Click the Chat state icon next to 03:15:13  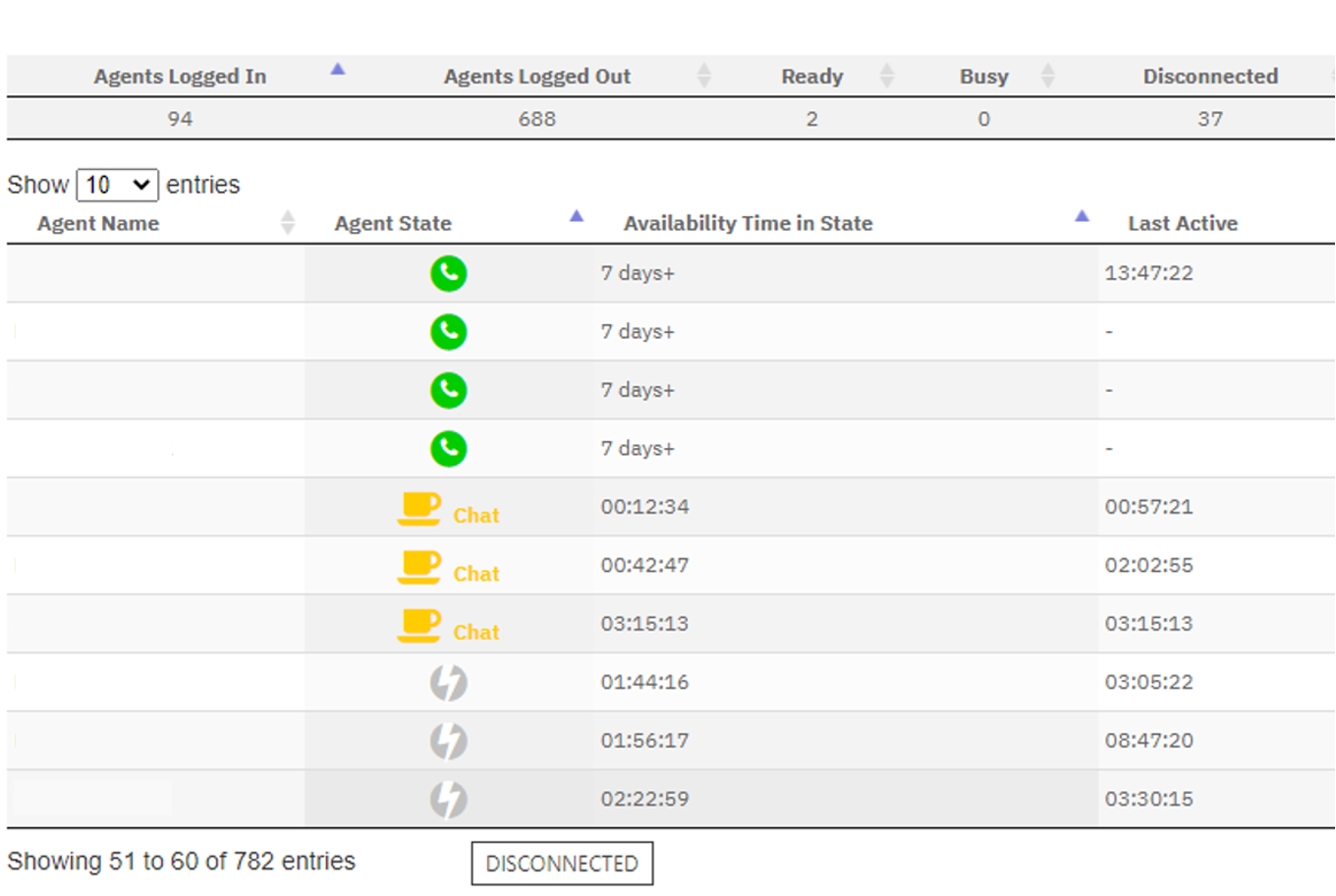(x=420, y=625)
